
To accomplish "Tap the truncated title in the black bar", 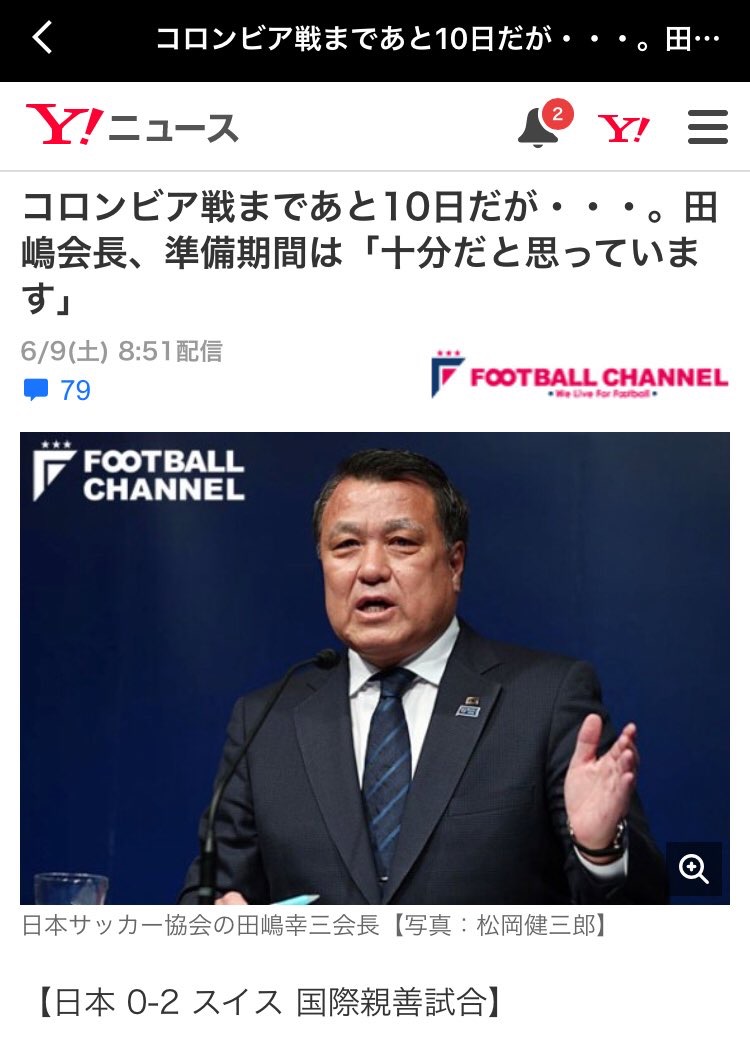I will click(438, 39).
